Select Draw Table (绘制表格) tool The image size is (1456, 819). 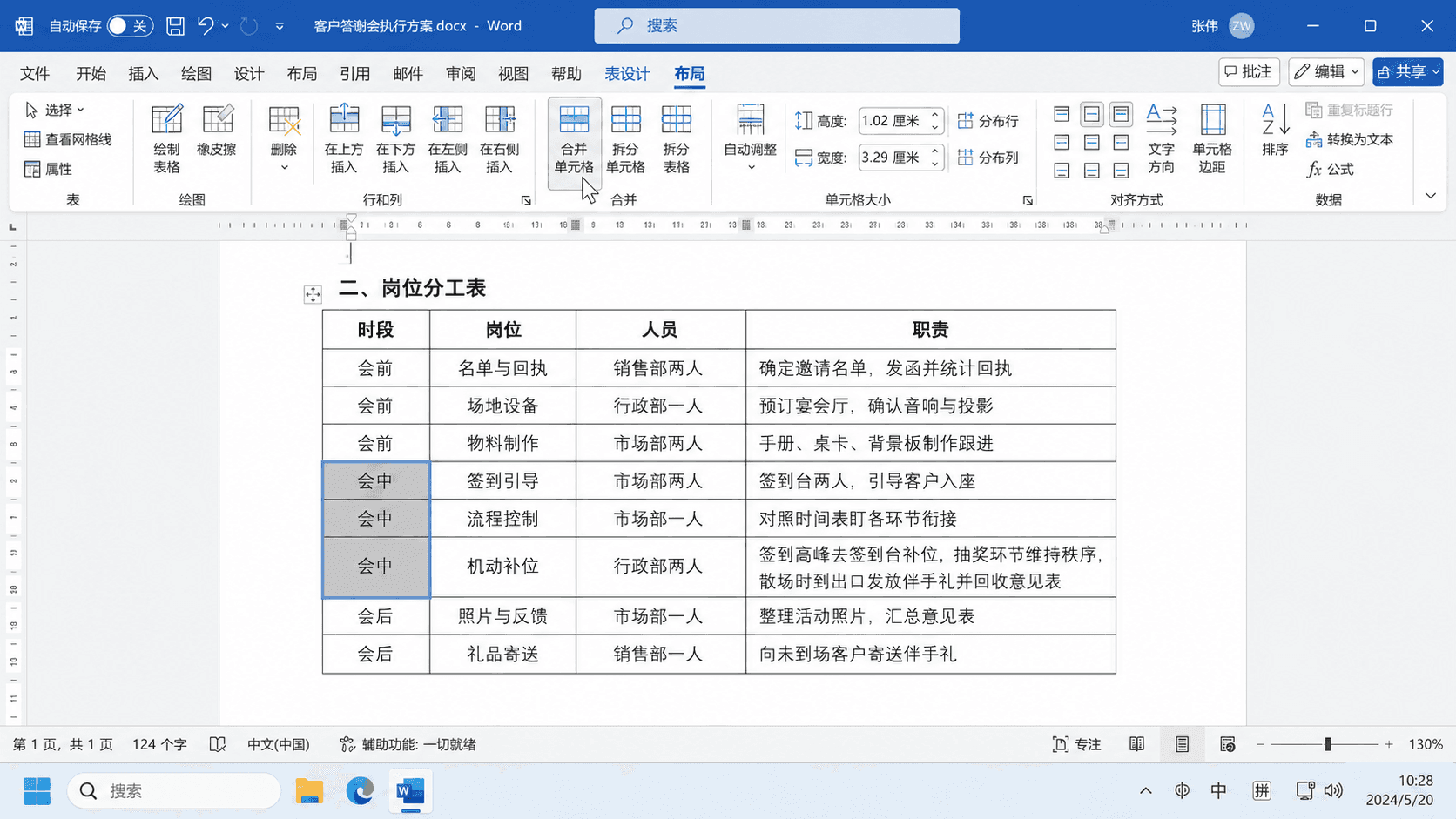pyautogui.click(x=166, y=139)
